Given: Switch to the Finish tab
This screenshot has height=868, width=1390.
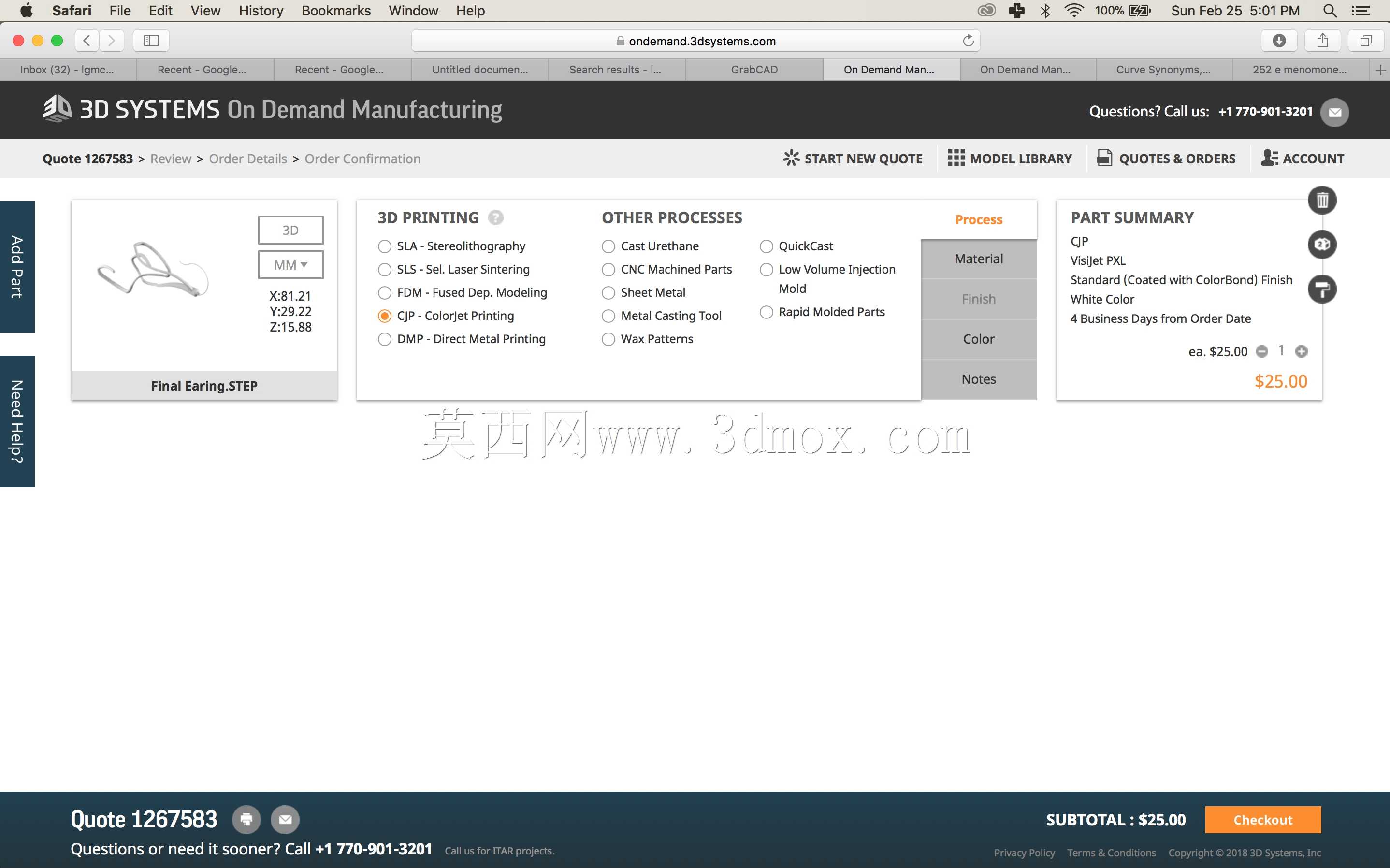Looking at the screenshot, I should 979,299.
